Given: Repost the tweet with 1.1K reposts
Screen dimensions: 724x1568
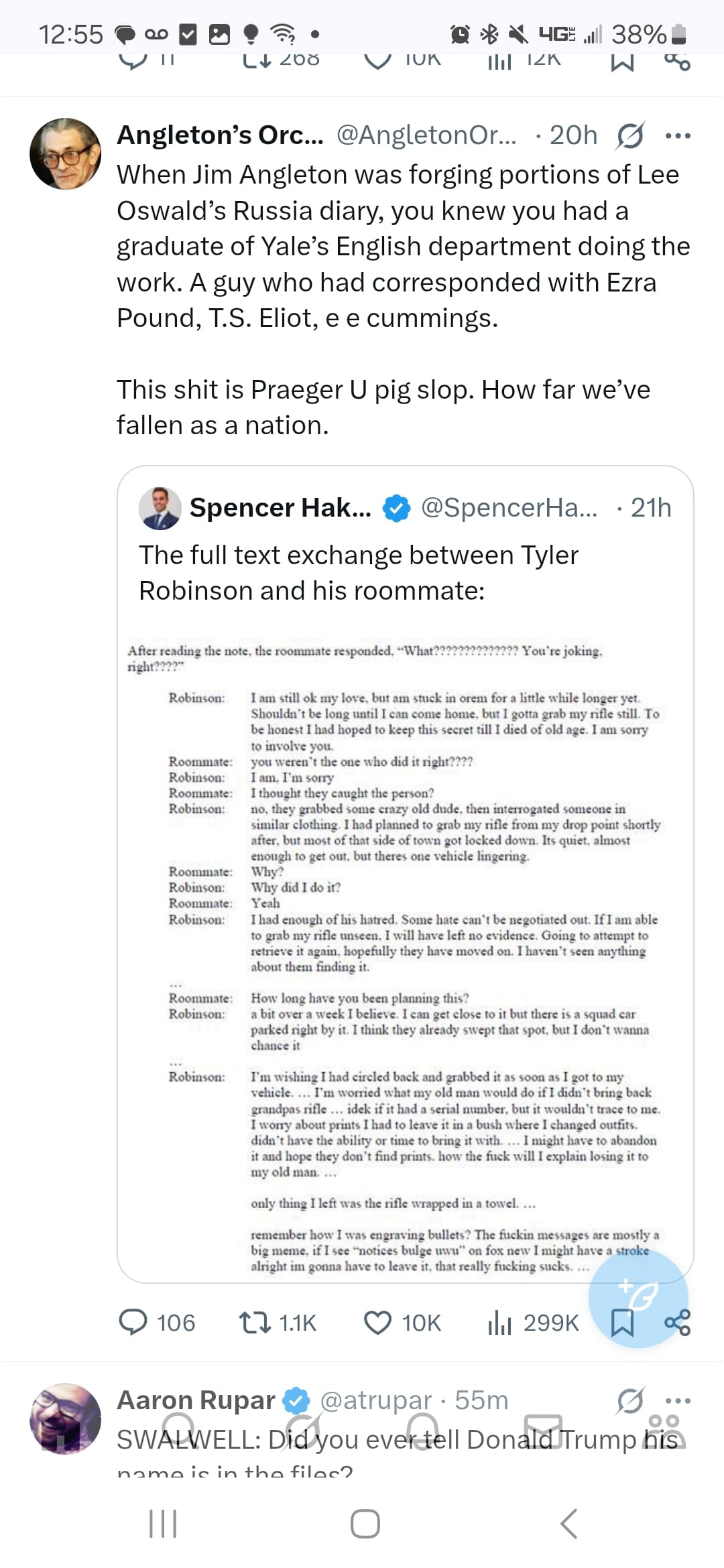Looking at the screenshot, I should 255,1322.
